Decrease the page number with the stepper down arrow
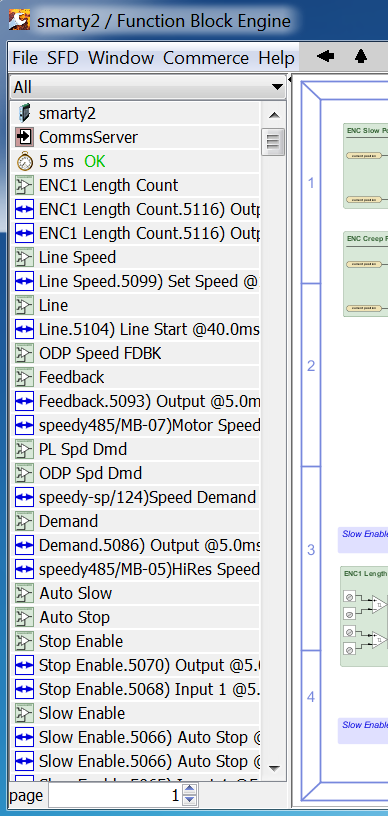The width and height of the screenshot is (388, 816). tap(190, 801)
